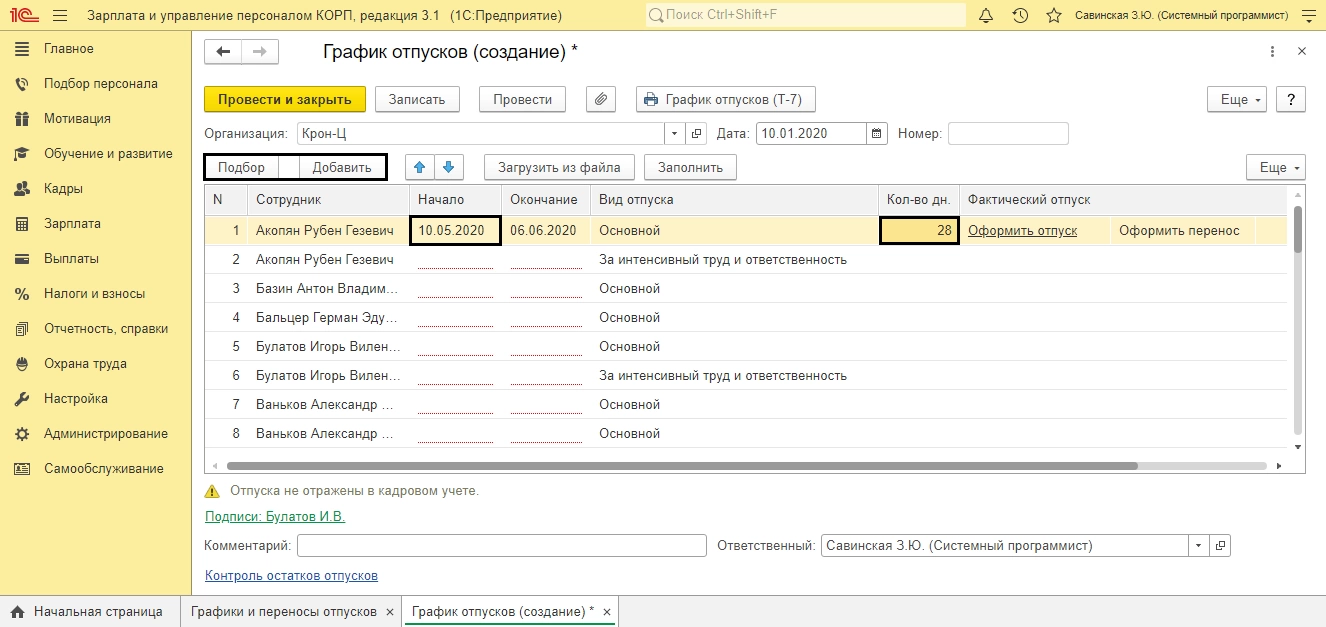Go forward with the right arrow button
The height and width of the screenshot is (627, 1326).
(260, 52)
